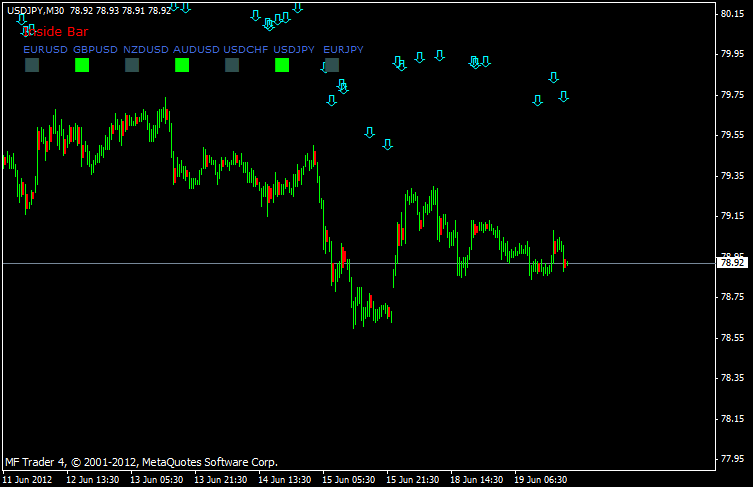Screen dimensions: 753x487
Task: Click the 79.75 price axis label
Action: coord(732,95)
